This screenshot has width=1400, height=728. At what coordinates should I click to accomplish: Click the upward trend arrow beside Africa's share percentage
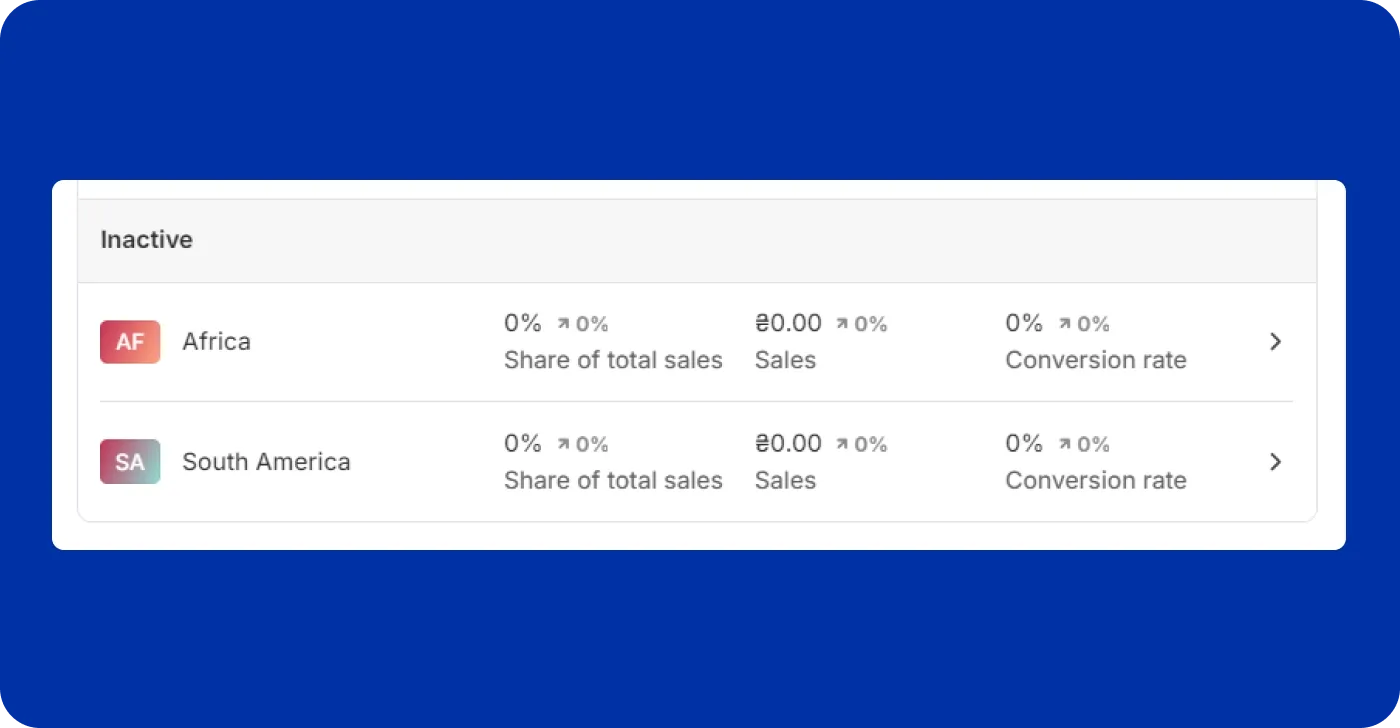(x=562, y=322)
